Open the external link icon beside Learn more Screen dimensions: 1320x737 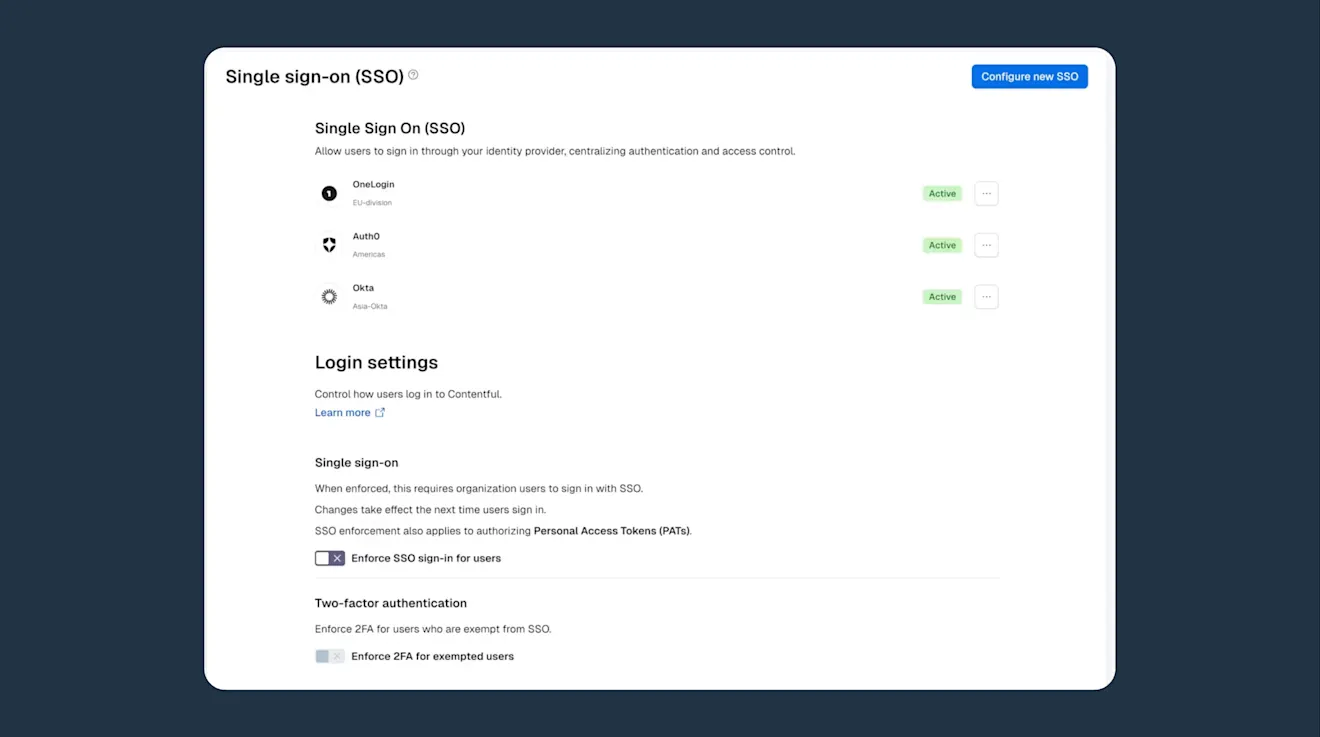click(x=380, y=413)
